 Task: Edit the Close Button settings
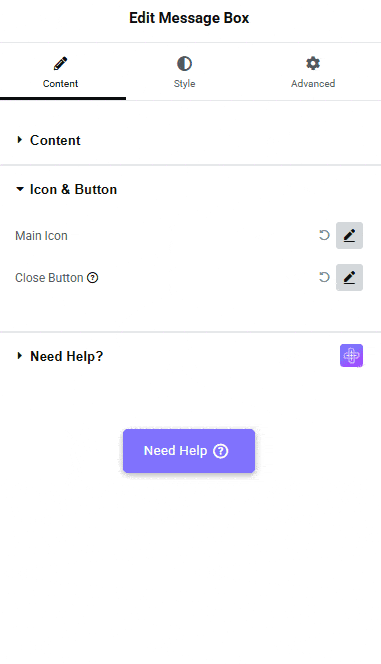coord(349,278)
